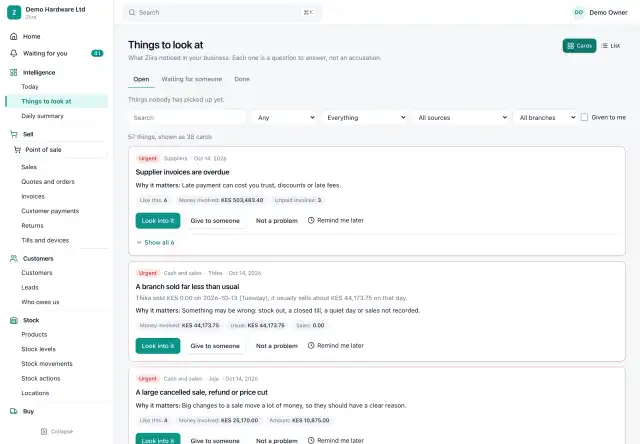Click Give to someone on Supplier invoices card

click(215, 221)
